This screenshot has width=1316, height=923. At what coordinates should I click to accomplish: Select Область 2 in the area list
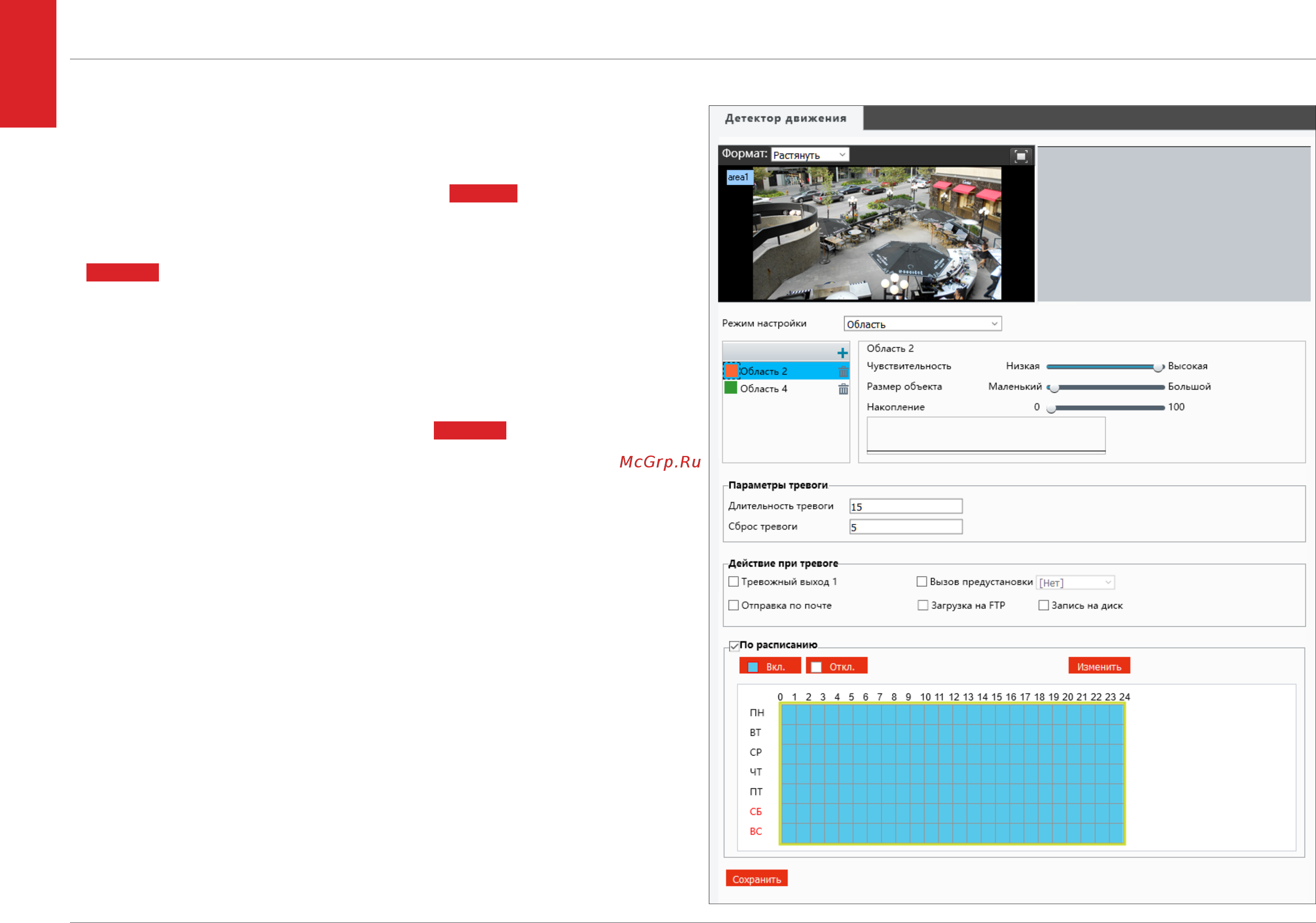(786, 371)
